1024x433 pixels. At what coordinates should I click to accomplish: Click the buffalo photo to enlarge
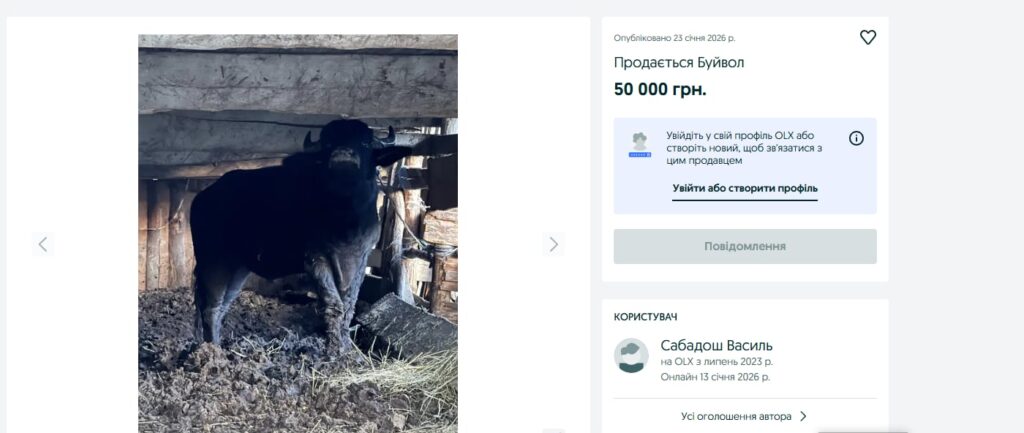coord(298,233)
